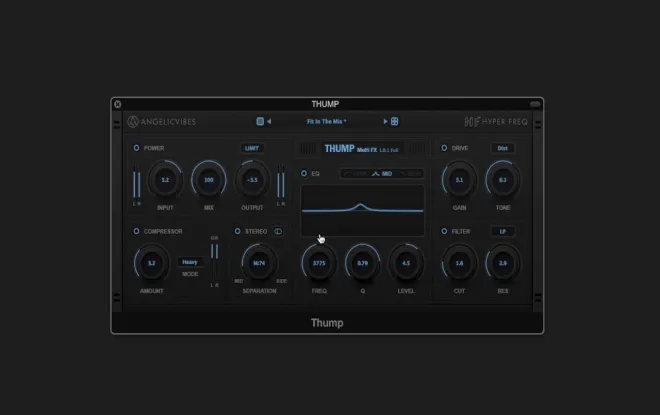Open the Dist drive type selector
660x415 pixels.
(x=503, y=148)
